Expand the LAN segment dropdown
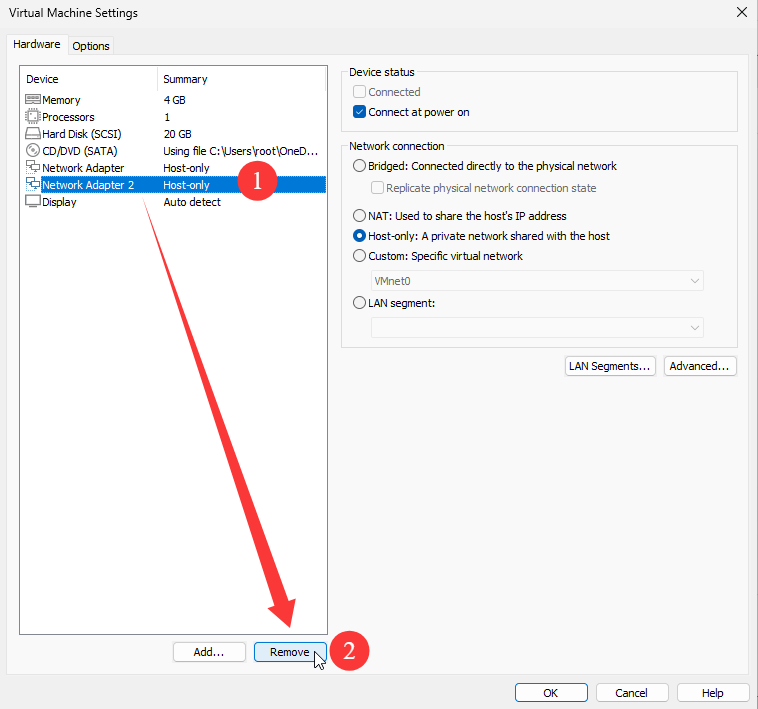758x709 pixels. [536, 327]
